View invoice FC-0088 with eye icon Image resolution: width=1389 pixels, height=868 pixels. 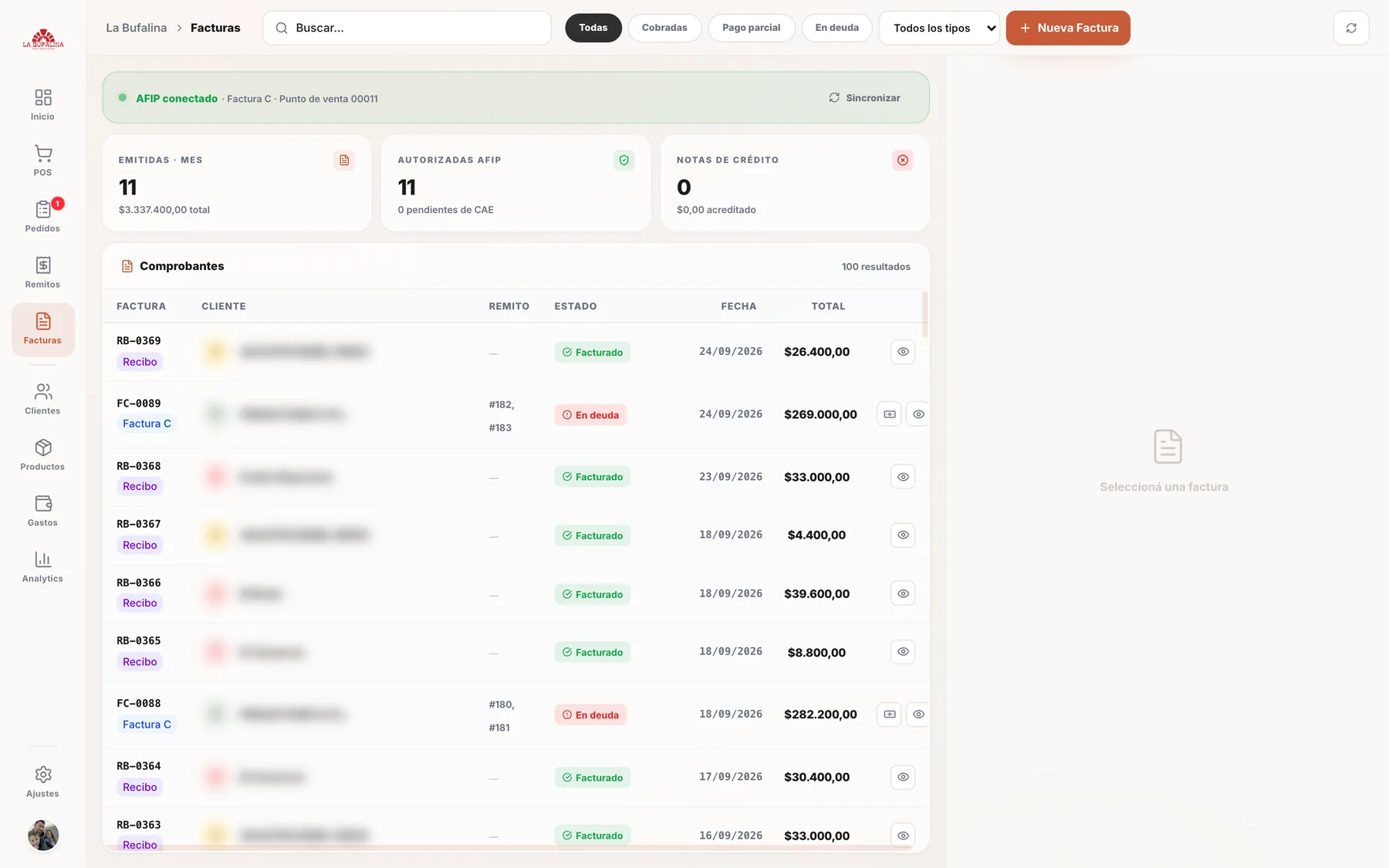918,714
